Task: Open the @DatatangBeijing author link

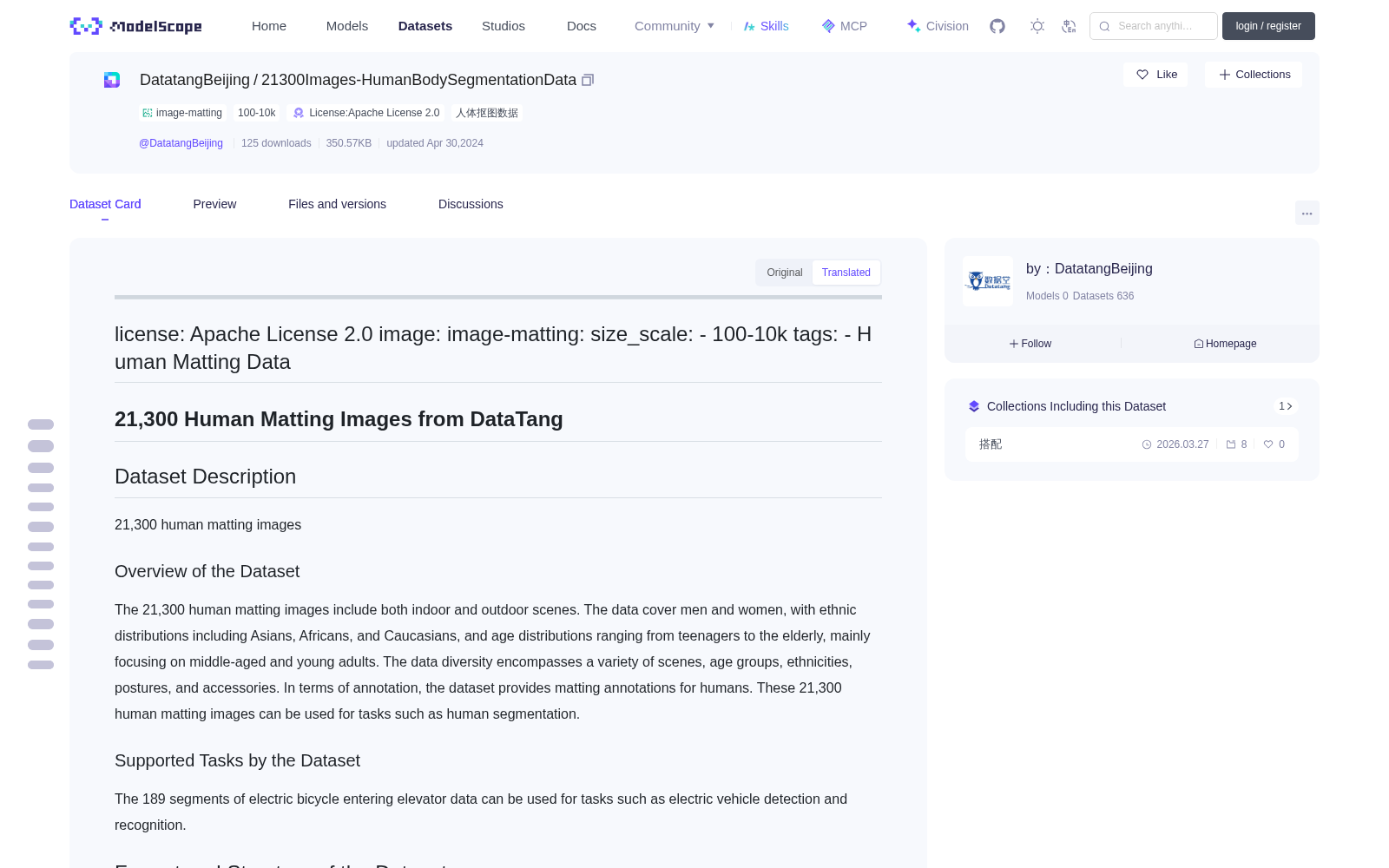Action: point(181,143)
